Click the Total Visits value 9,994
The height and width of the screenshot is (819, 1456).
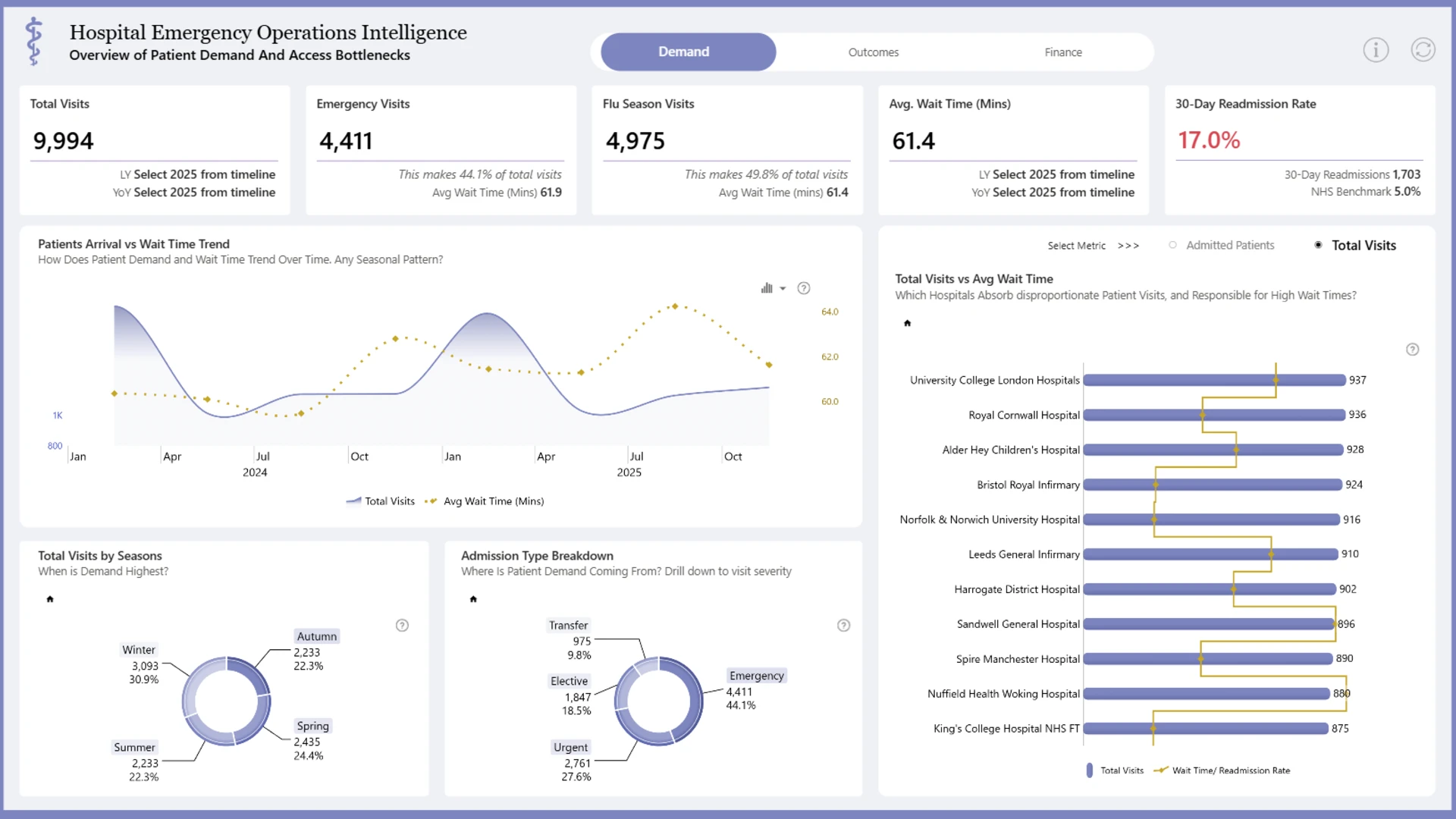pyautogui.click(x=63, y=140)
